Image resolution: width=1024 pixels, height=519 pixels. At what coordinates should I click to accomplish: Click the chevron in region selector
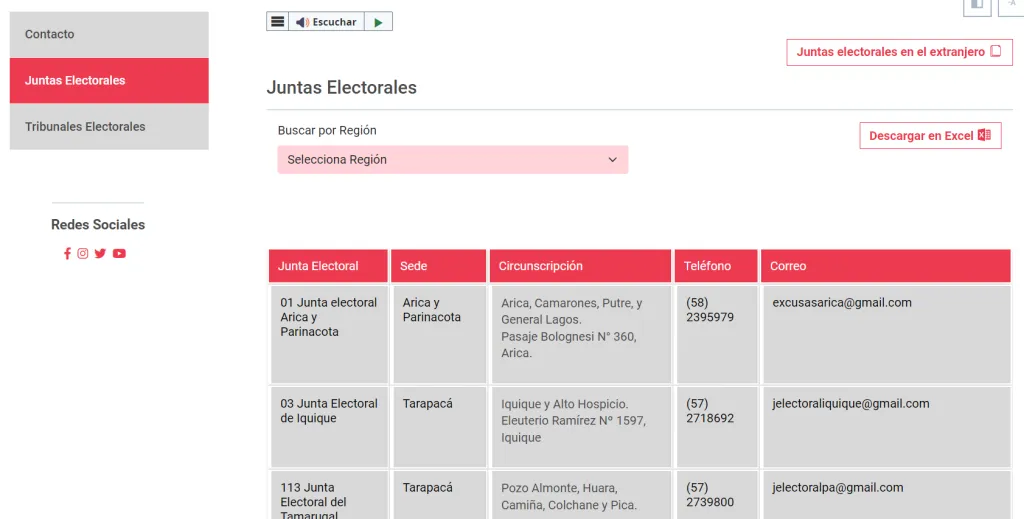(613, 159)
